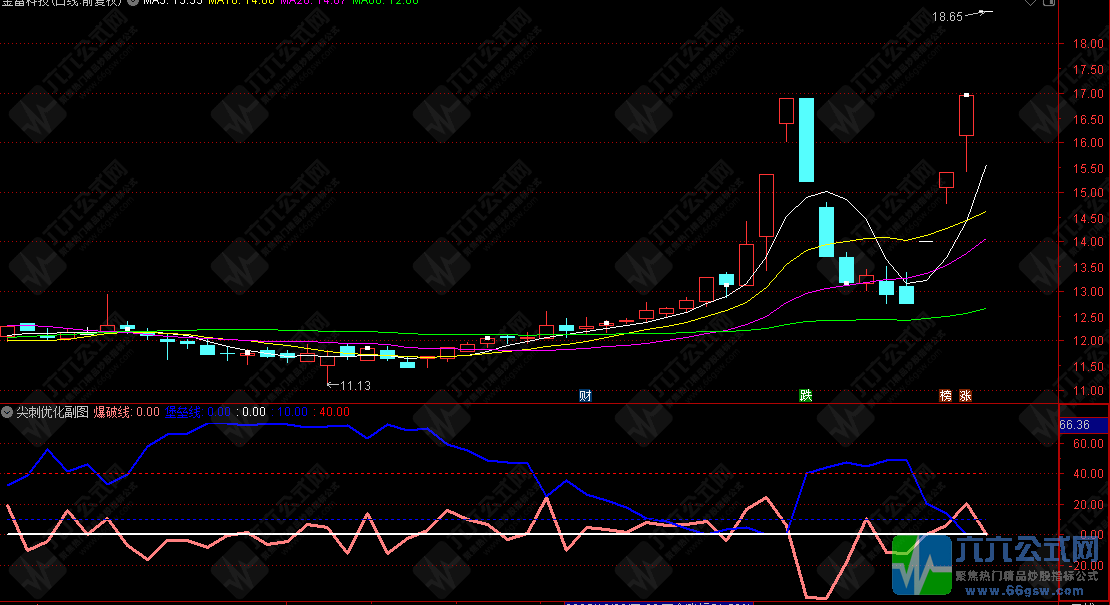This screenshot has height=605, width=1110.
Task: Click the 11.13 low price label
Action: (355, 386)
